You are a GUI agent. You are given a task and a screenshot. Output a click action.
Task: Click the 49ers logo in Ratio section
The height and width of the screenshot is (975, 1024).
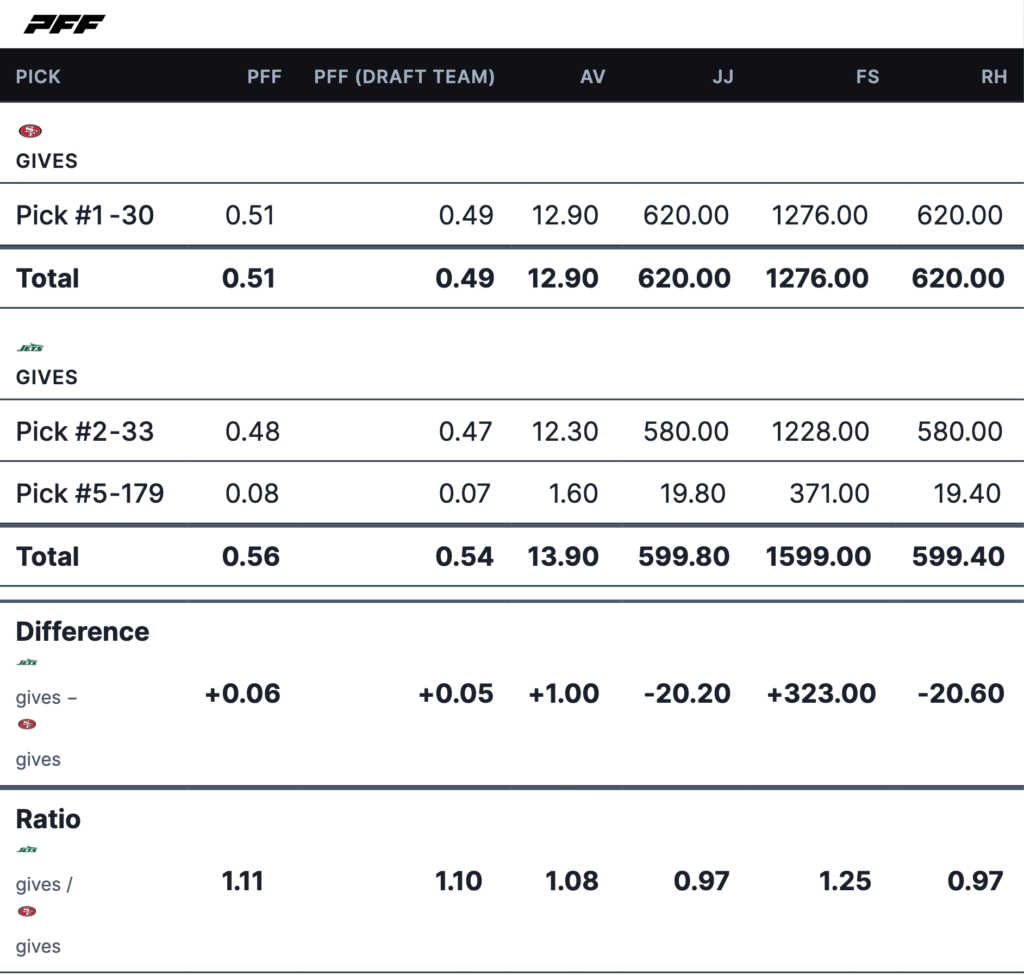[x=27, y=911]
